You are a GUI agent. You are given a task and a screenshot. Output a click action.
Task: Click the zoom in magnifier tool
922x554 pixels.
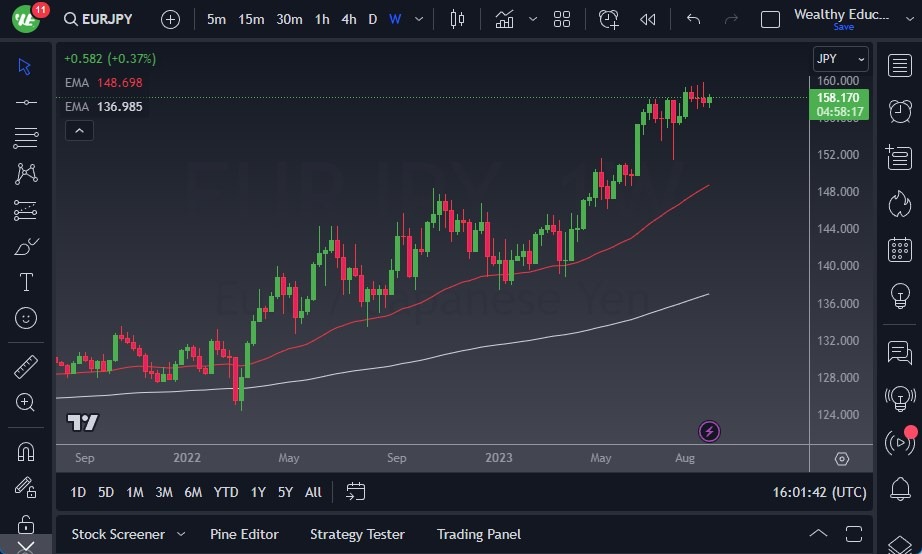pos(26,402)
